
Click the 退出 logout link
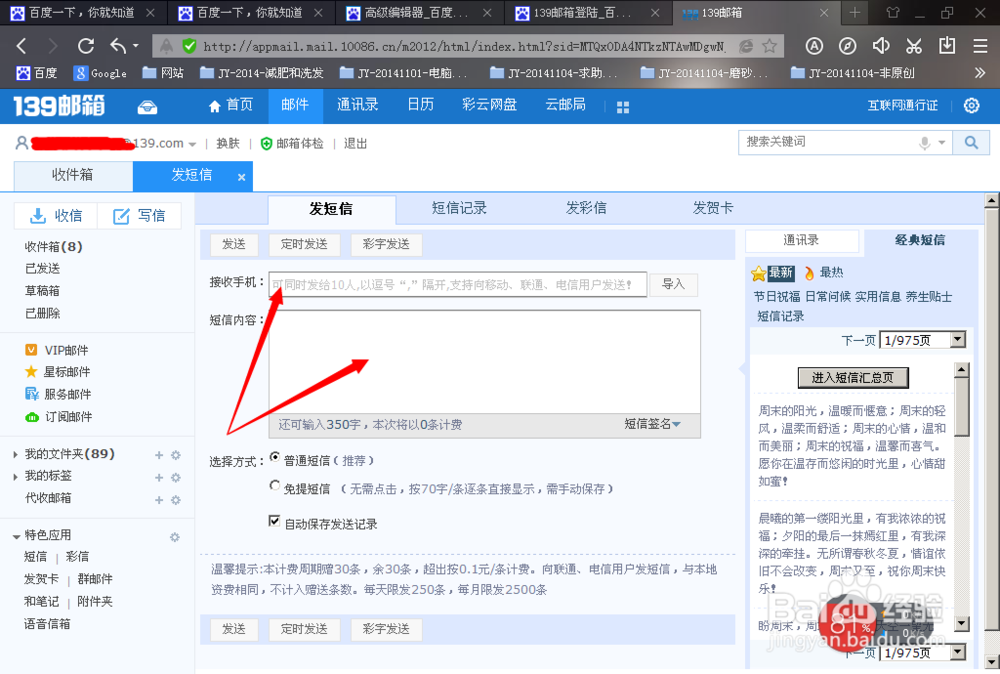click(x=355, y=143)
